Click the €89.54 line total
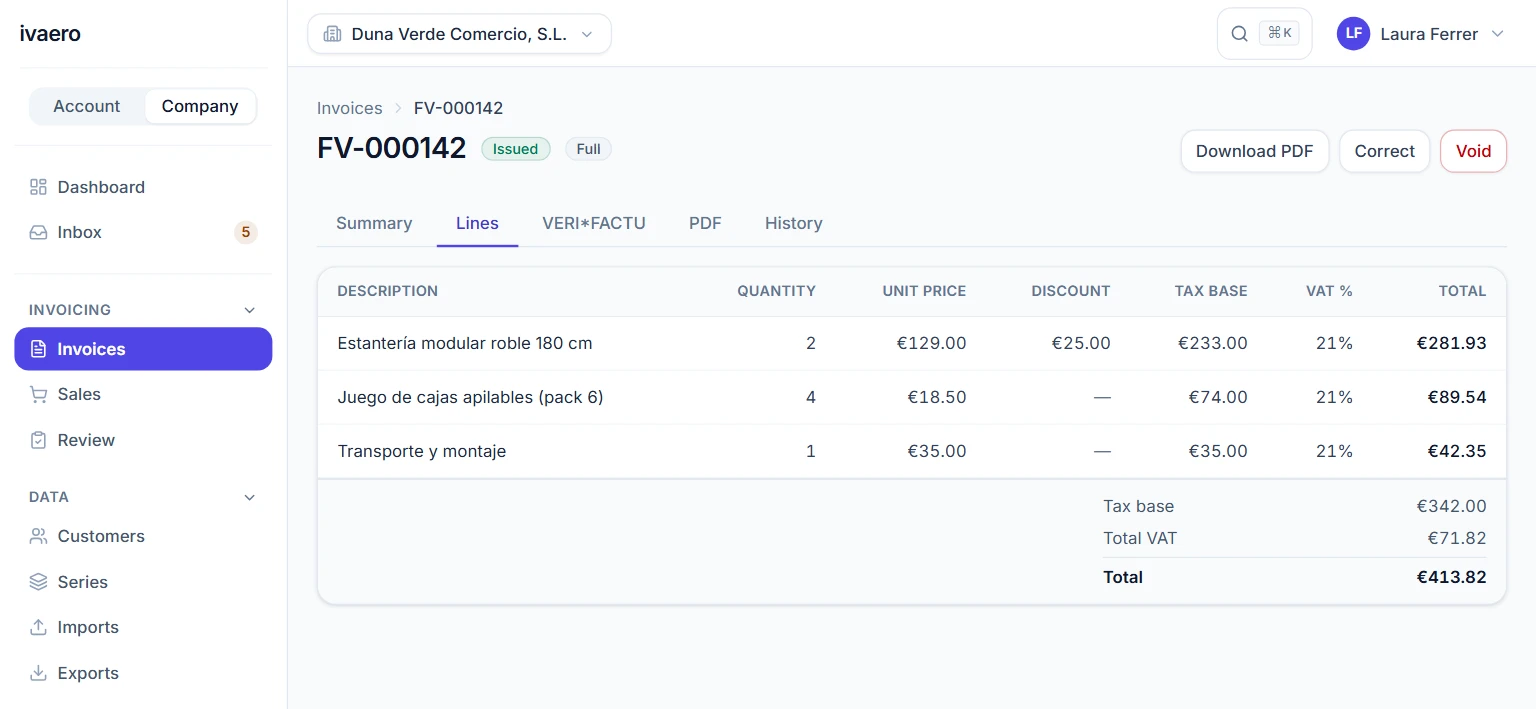This screenshot has height=709, width=1536. [1457, 397]
